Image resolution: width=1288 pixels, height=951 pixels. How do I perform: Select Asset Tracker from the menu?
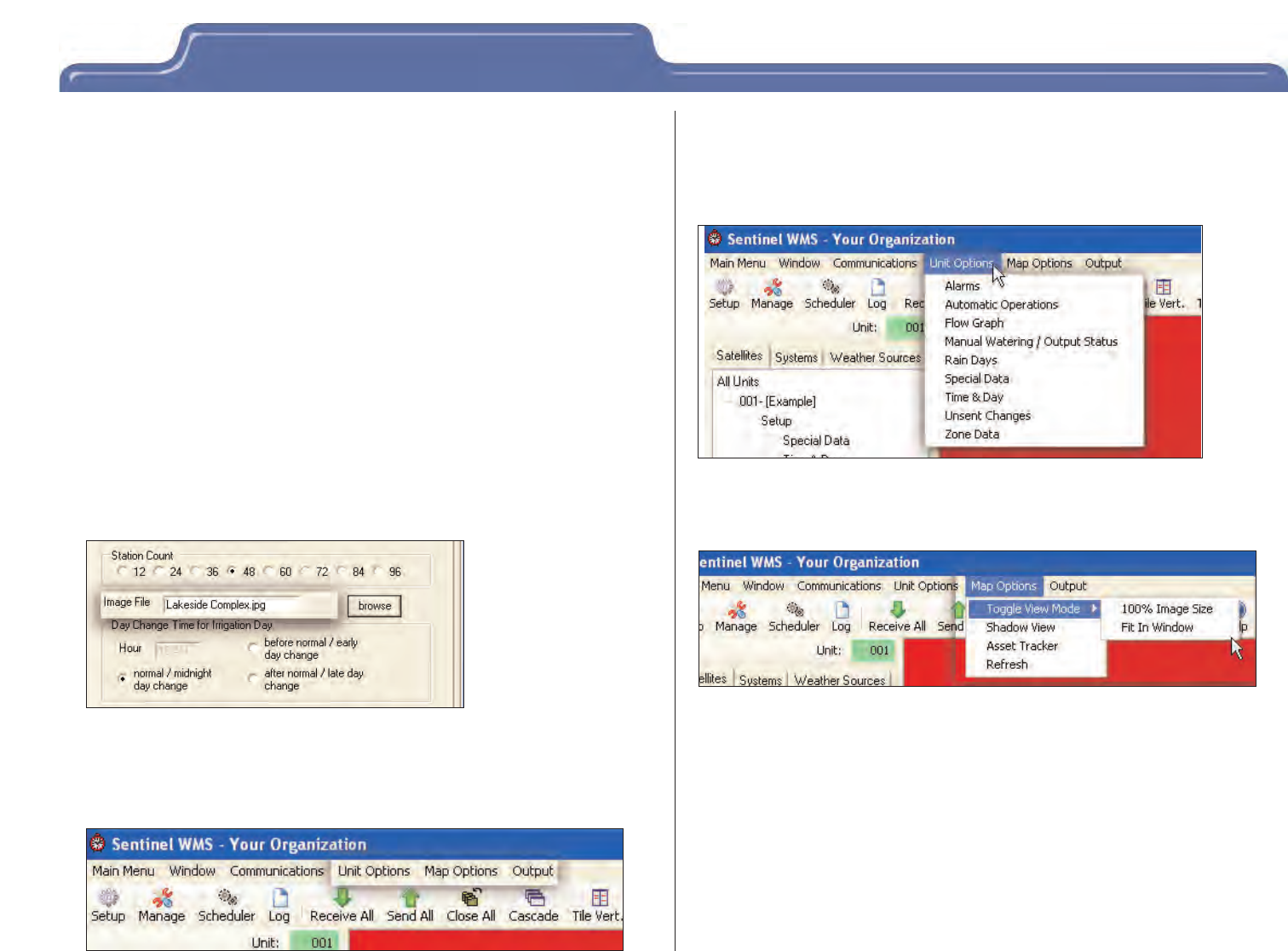pyautogui.click(x=1022, y=646)
